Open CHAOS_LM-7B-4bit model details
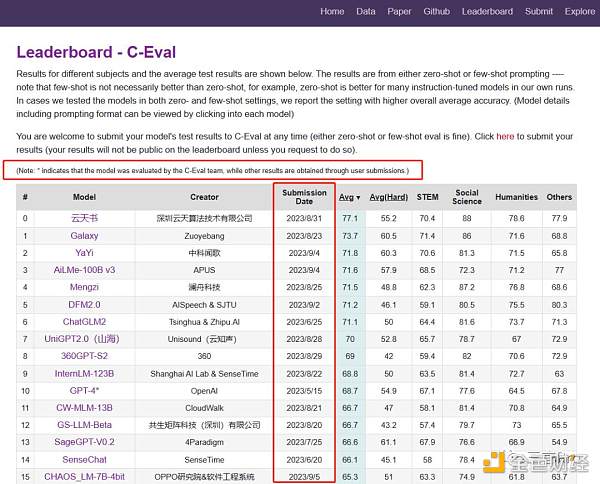The width and height of the screenshot is (600, 484). pyautogui.click(x=84, y=477)
